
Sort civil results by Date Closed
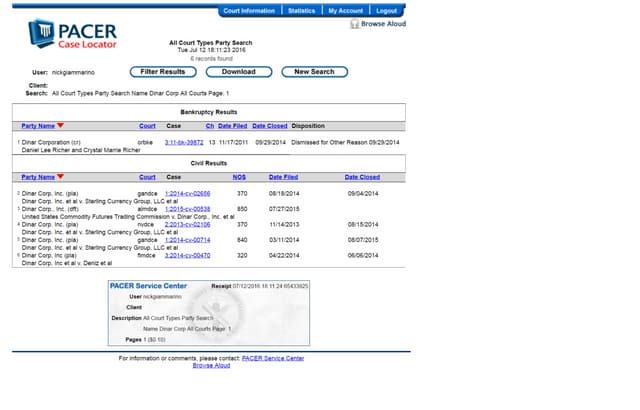pos(362,177)
